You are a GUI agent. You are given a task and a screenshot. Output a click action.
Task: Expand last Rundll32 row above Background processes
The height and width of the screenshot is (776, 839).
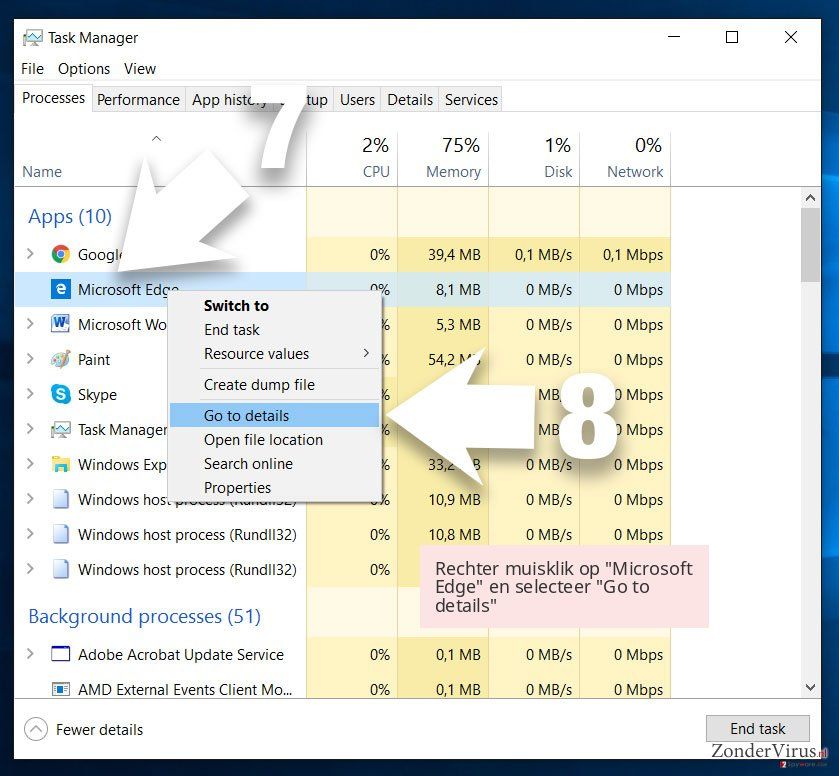30,569
